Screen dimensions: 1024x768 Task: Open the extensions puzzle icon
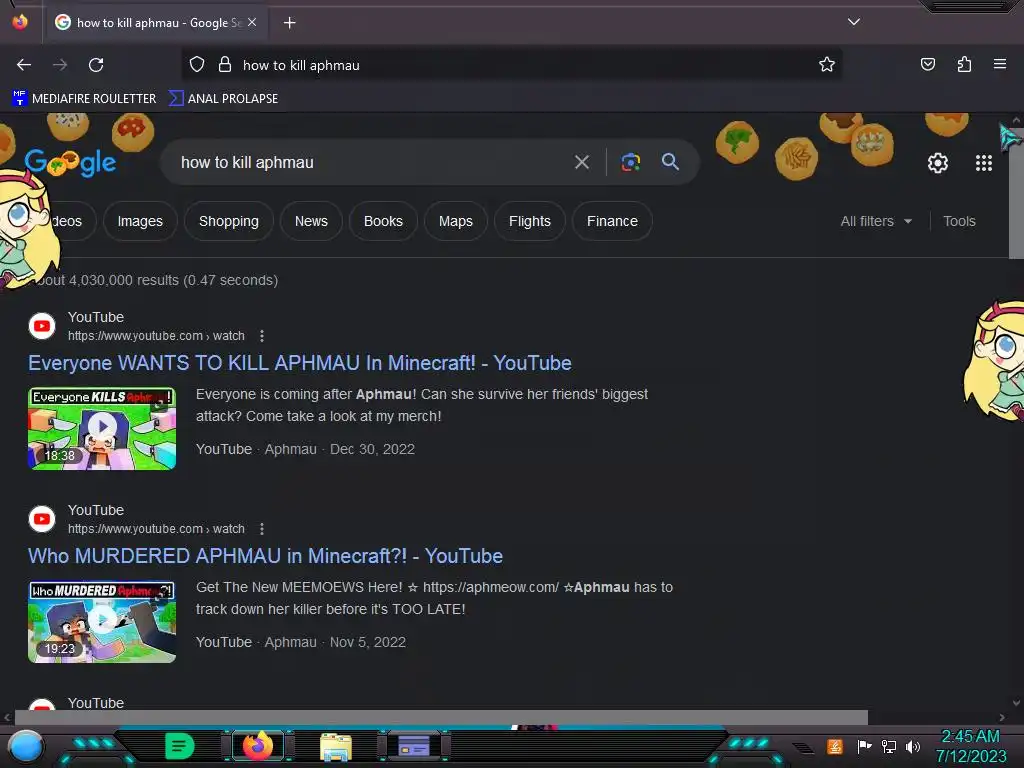[964, 64]
